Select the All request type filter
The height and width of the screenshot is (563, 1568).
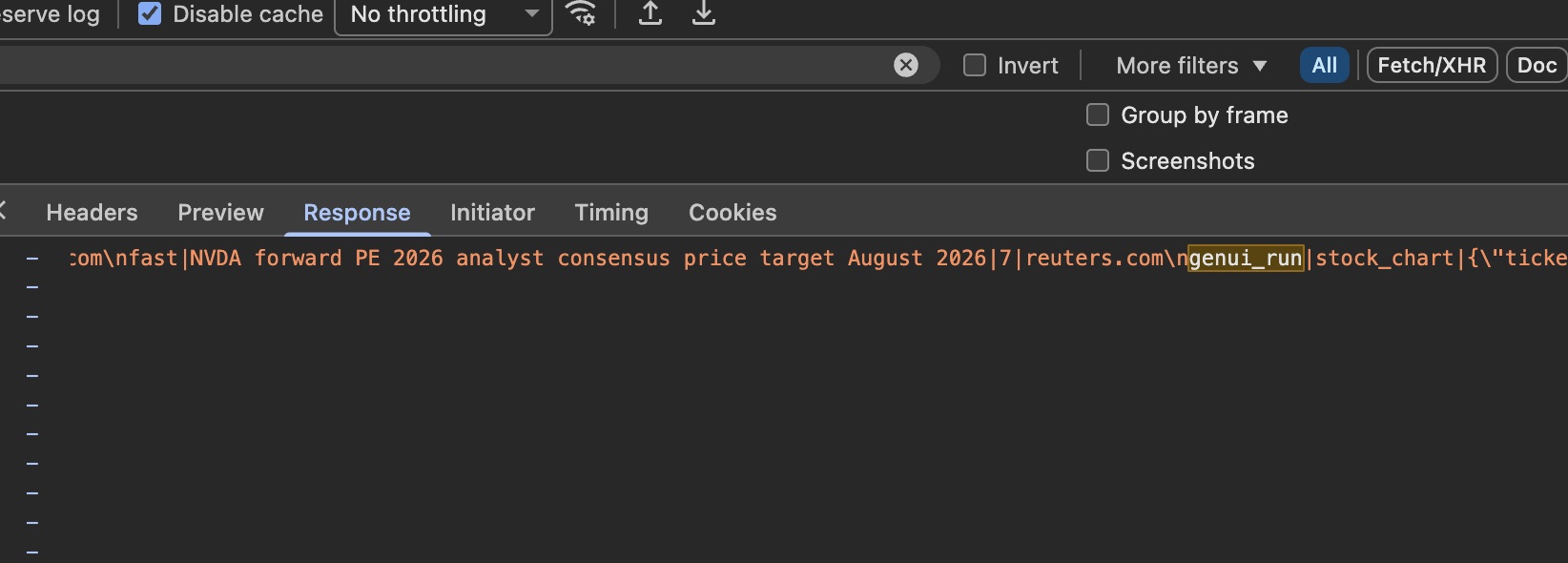pyautogui.click(x=1324, y=65)
